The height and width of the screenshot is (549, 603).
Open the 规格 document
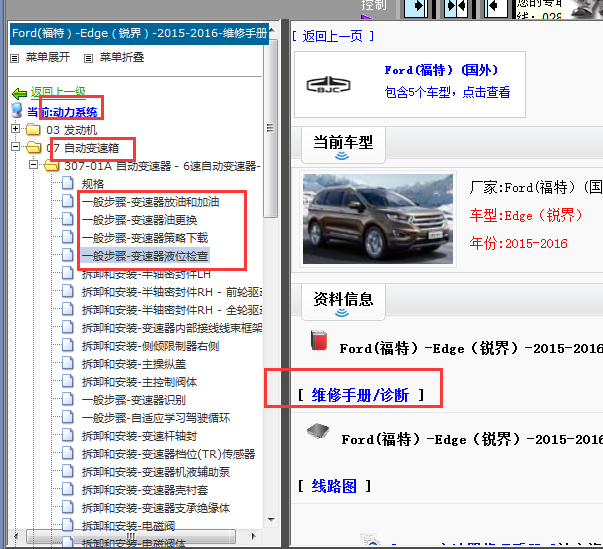click(93, 184)
